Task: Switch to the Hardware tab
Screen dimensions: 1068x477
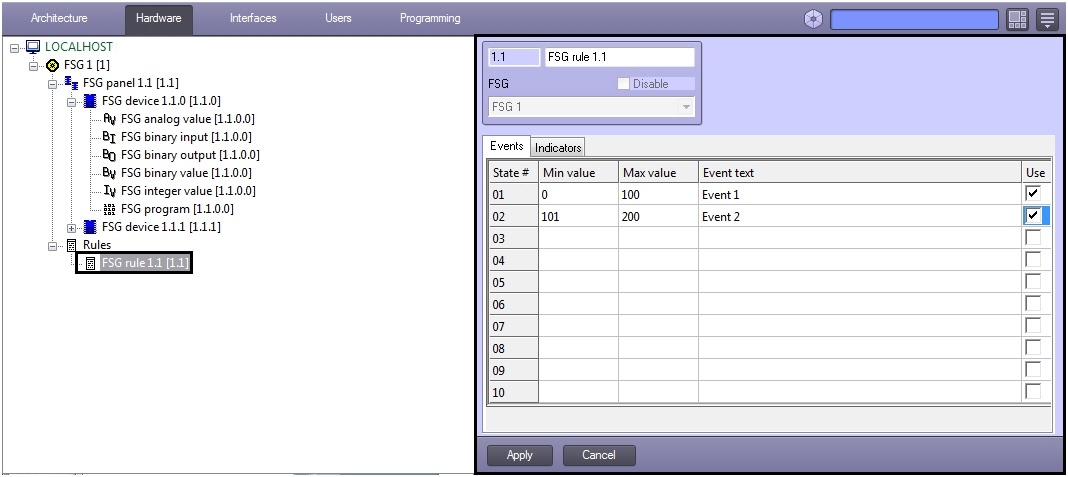Action: point(159,18)
